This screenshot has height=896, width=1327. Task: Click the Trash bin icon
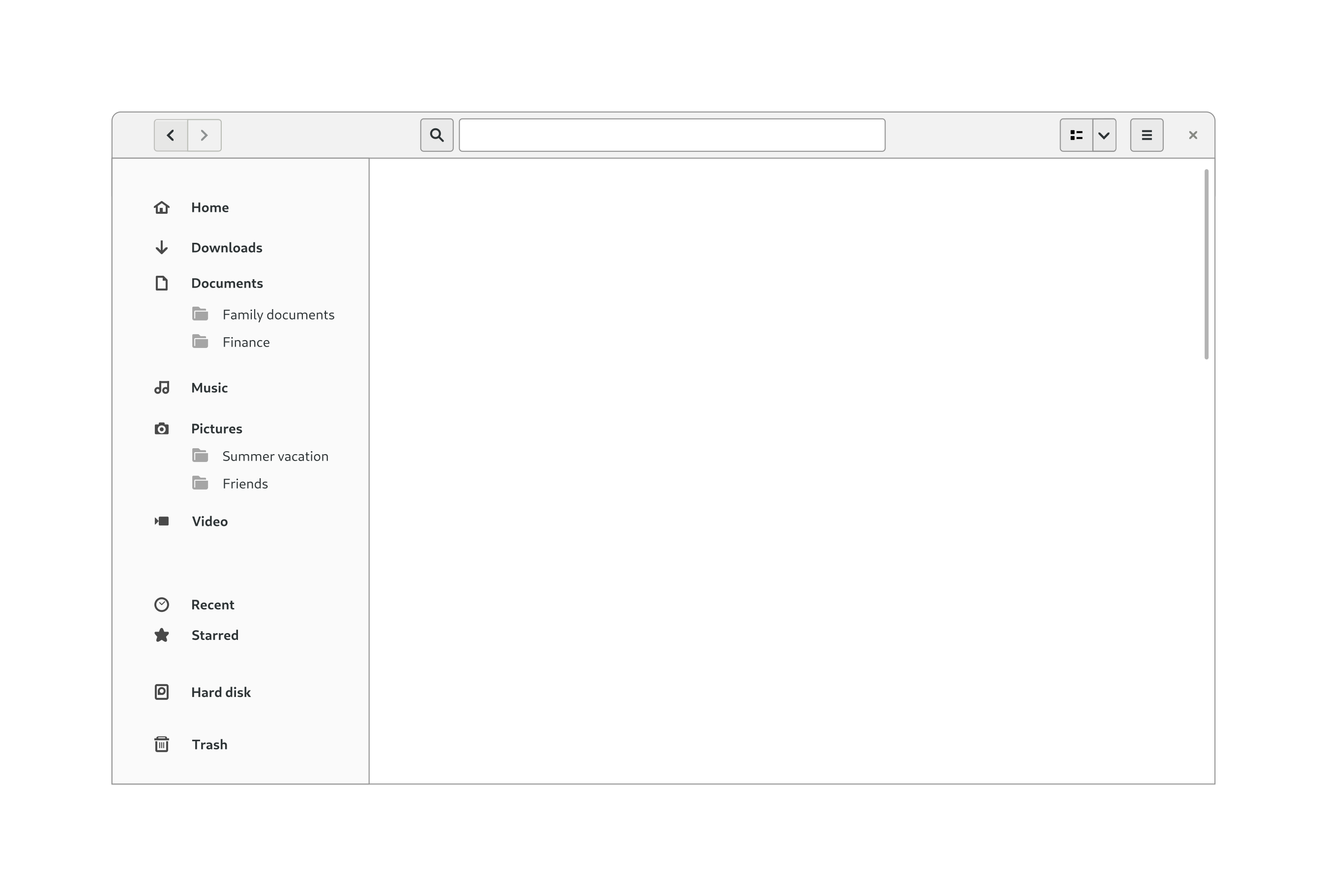[x=162, y=744]
